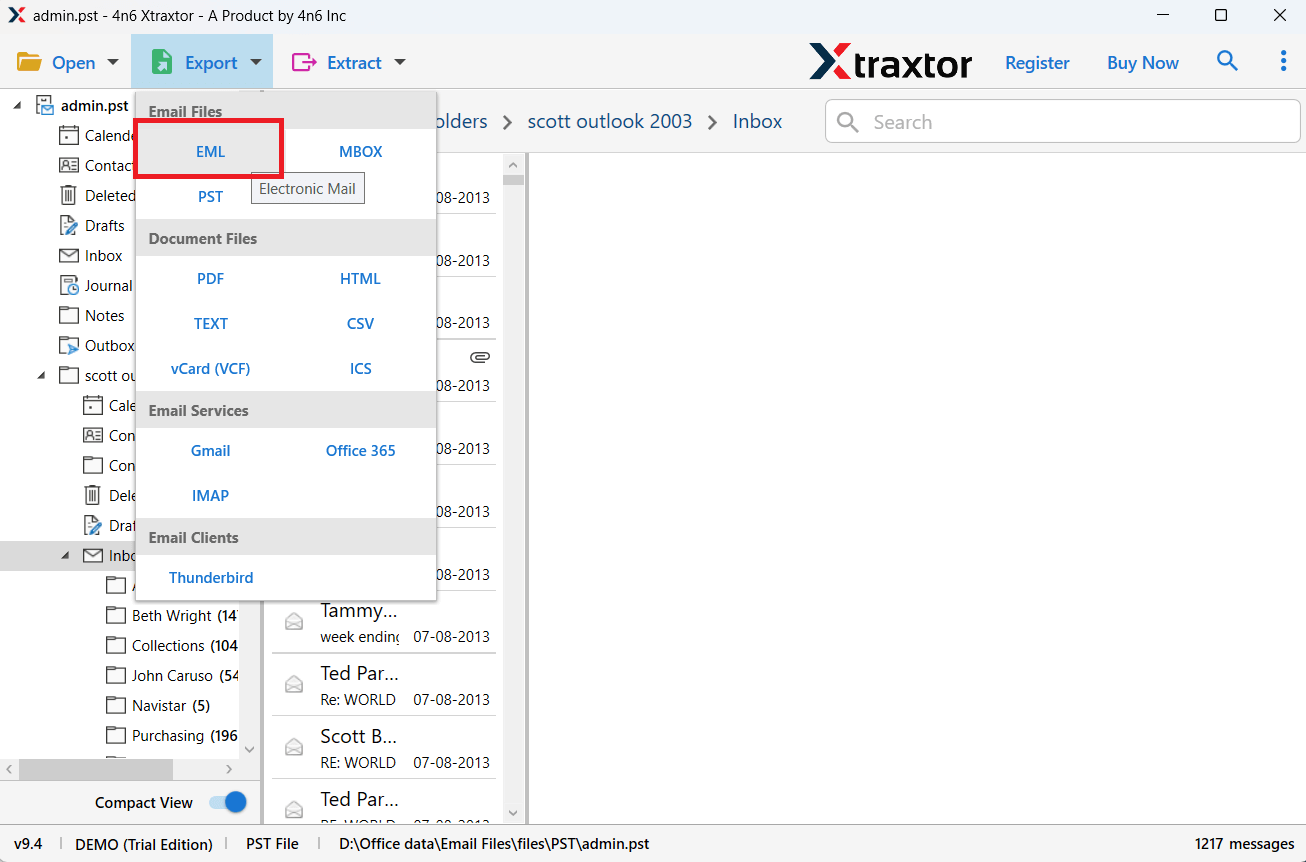Click the search magnifier icon in toolbar
The width and height of the screenshot is (1306, 862).
pyautogui.click(x=1226, y=62)
